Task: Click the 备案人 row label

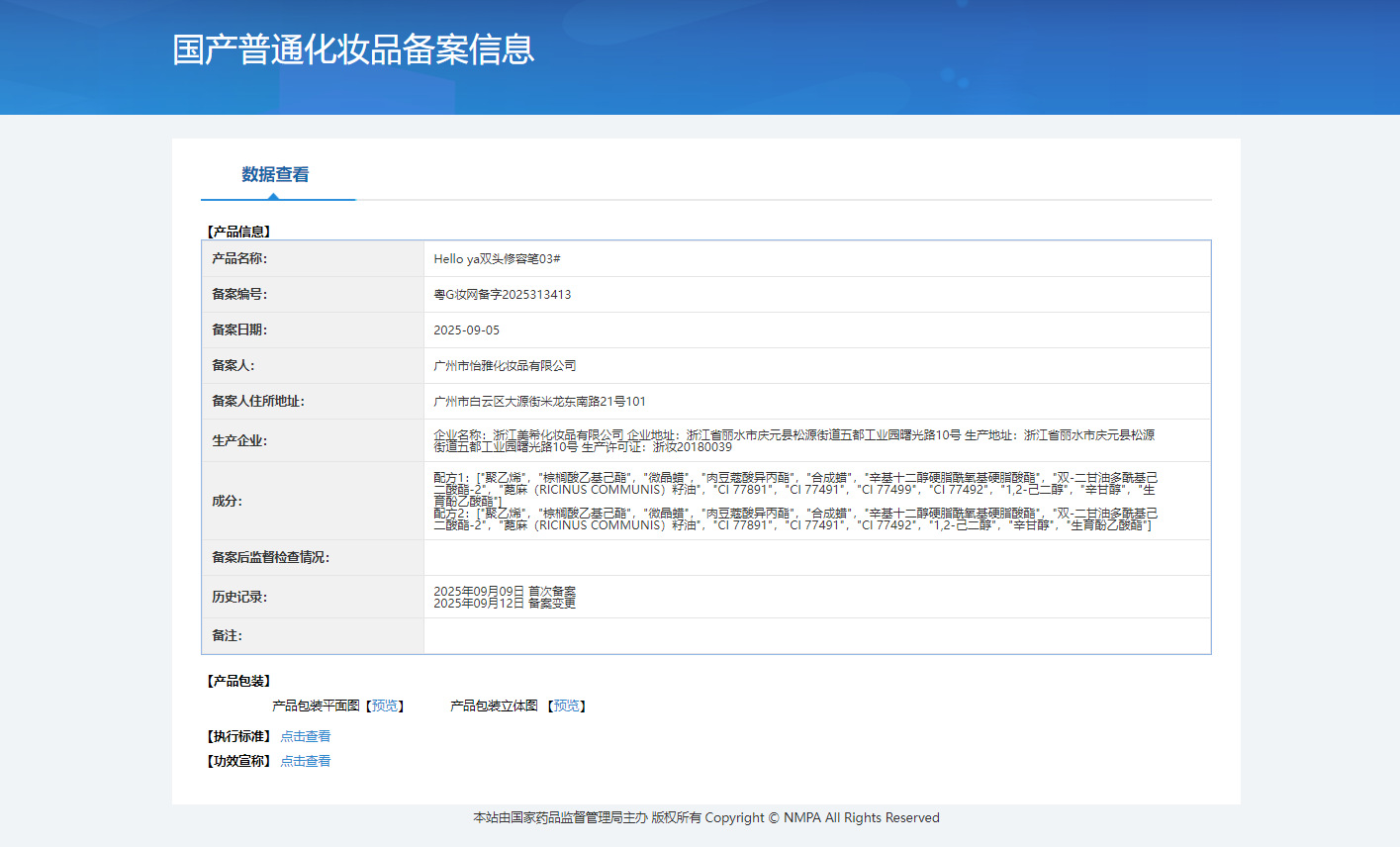Action: (233, 365)
